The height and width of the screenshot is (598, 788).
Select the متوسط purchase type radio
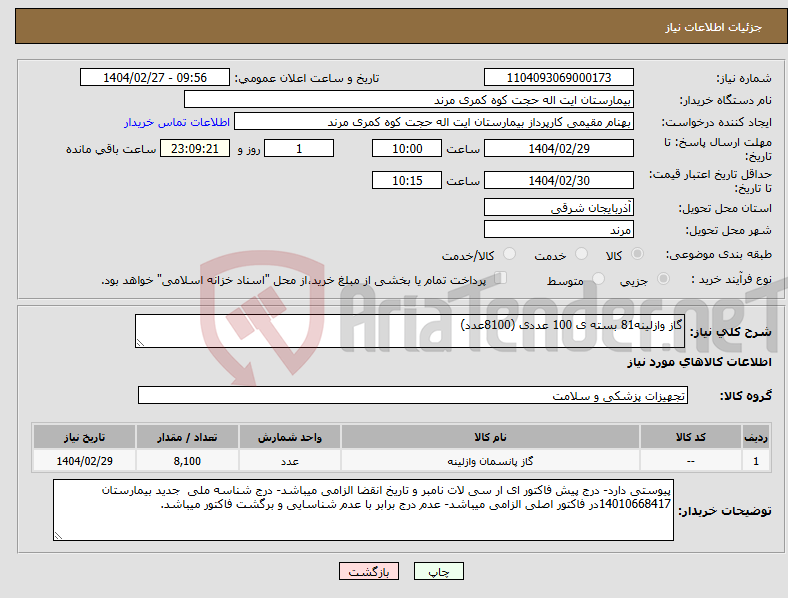598,278
